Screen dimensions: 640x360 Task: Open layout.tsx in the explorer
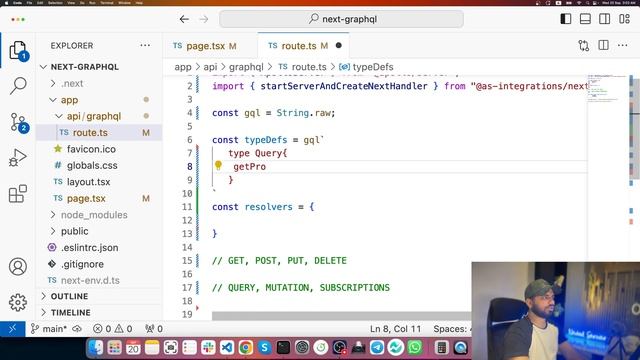(99, 182)
